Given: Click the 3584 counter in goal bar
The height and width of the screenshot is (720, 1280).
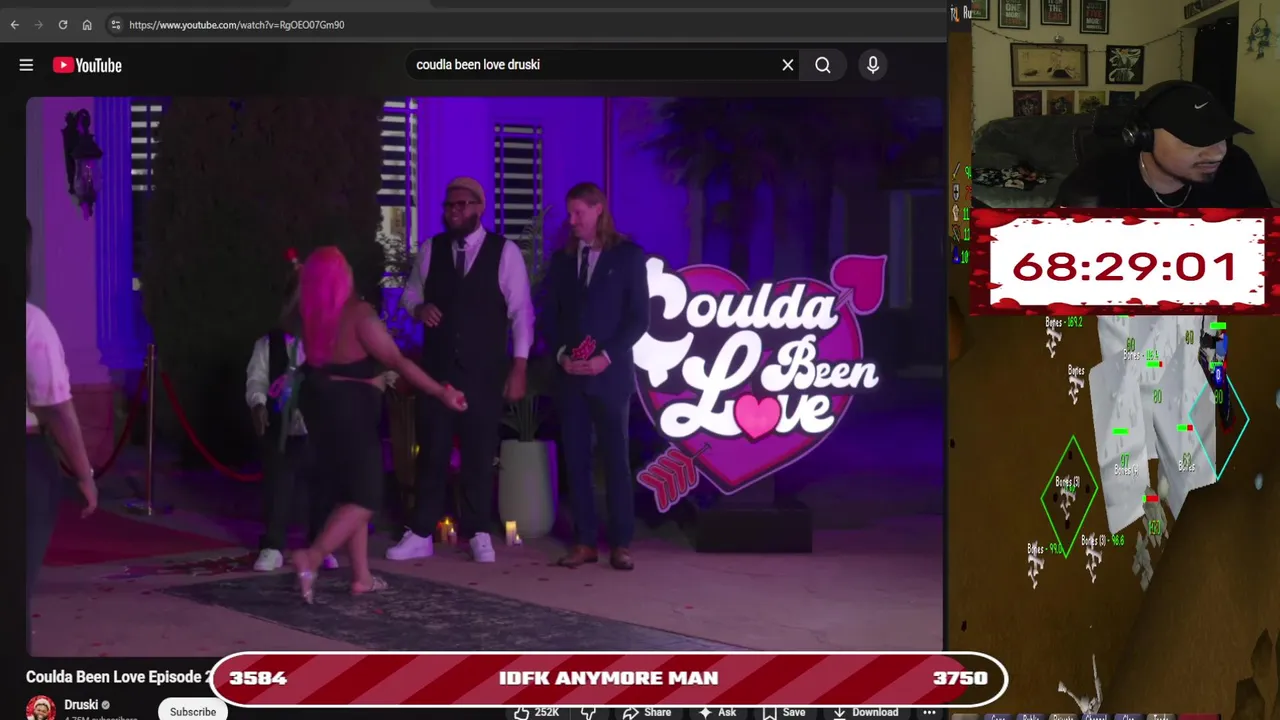Looking at the screenshot, I should tap(258, 678).
